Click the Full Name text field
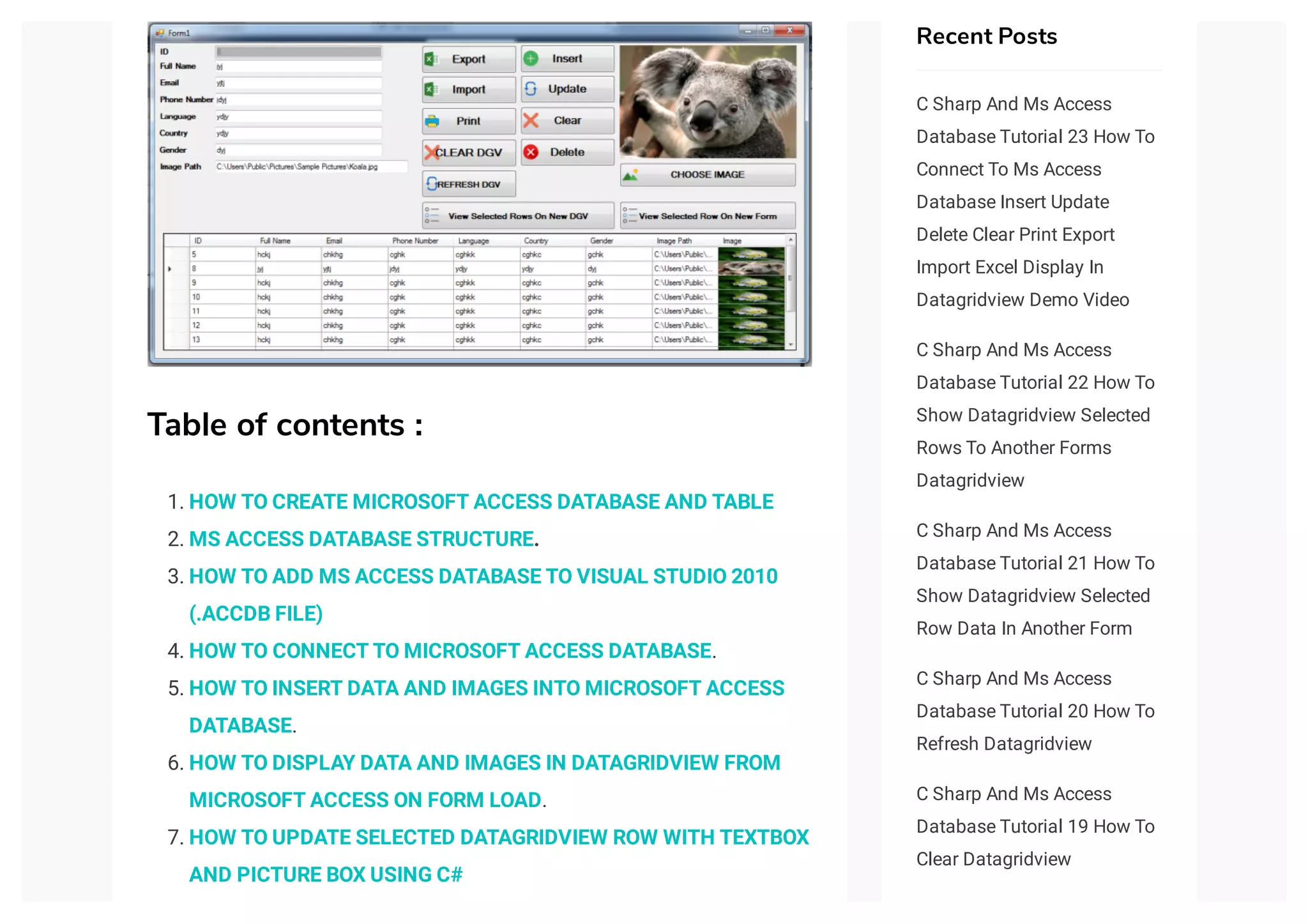 298,66
